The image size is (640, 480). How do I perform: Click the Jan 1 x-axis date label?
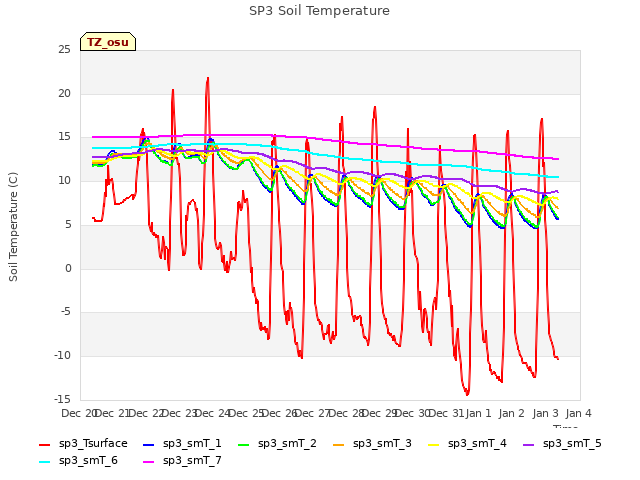[x=478, y=413]
